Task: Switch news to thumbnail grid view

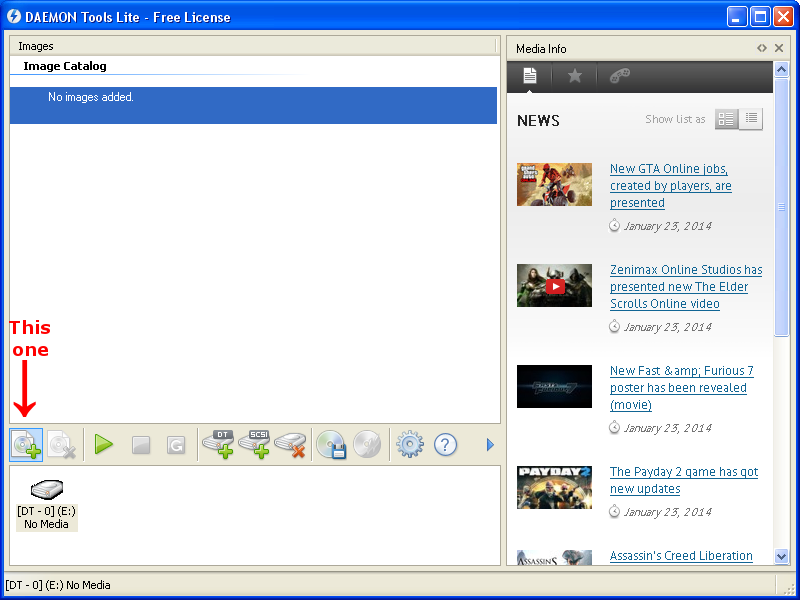Action: coord(726,119)
